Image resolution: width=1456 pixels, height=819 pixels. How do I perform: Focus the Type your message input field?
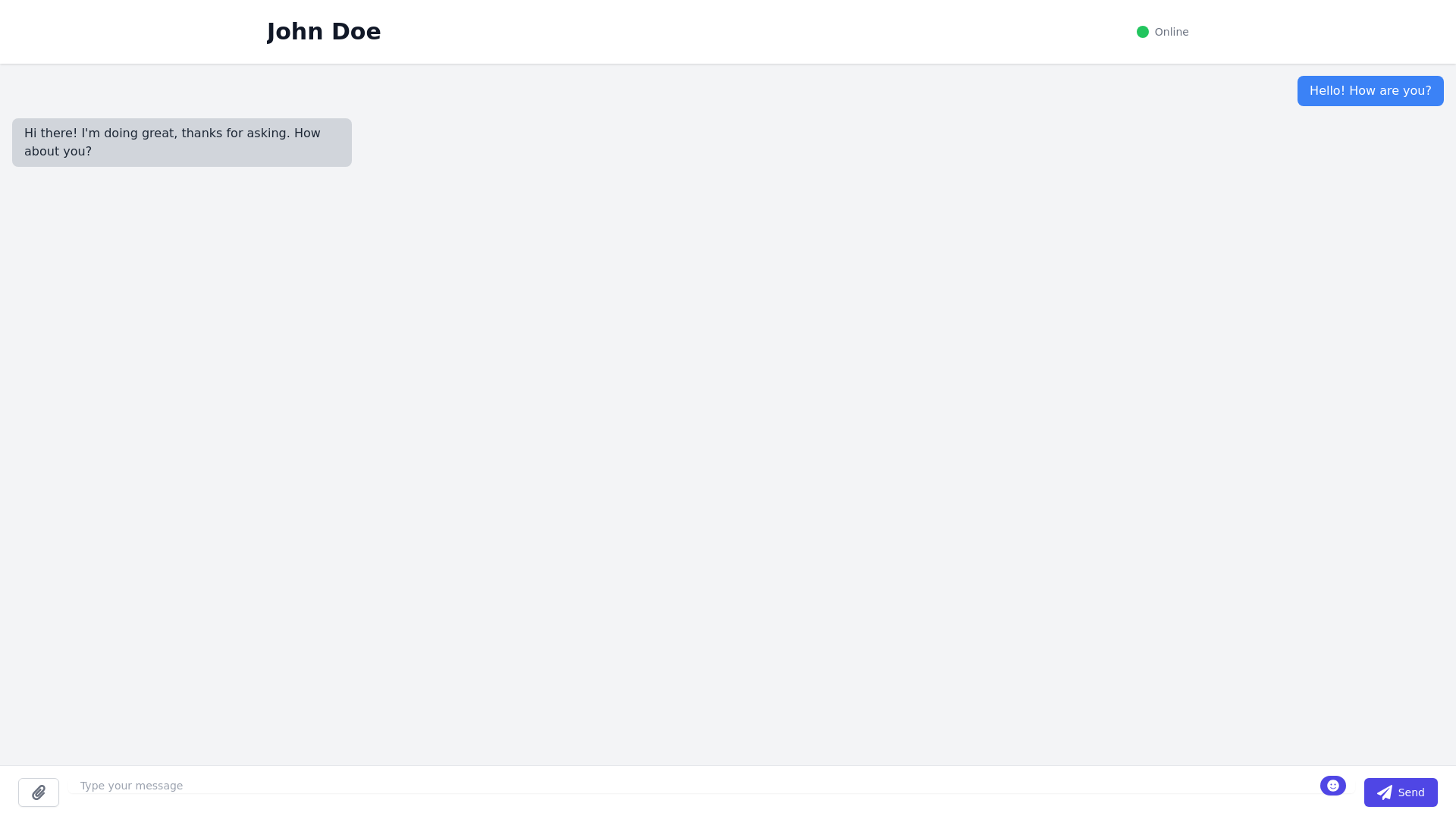click(682, 786)
